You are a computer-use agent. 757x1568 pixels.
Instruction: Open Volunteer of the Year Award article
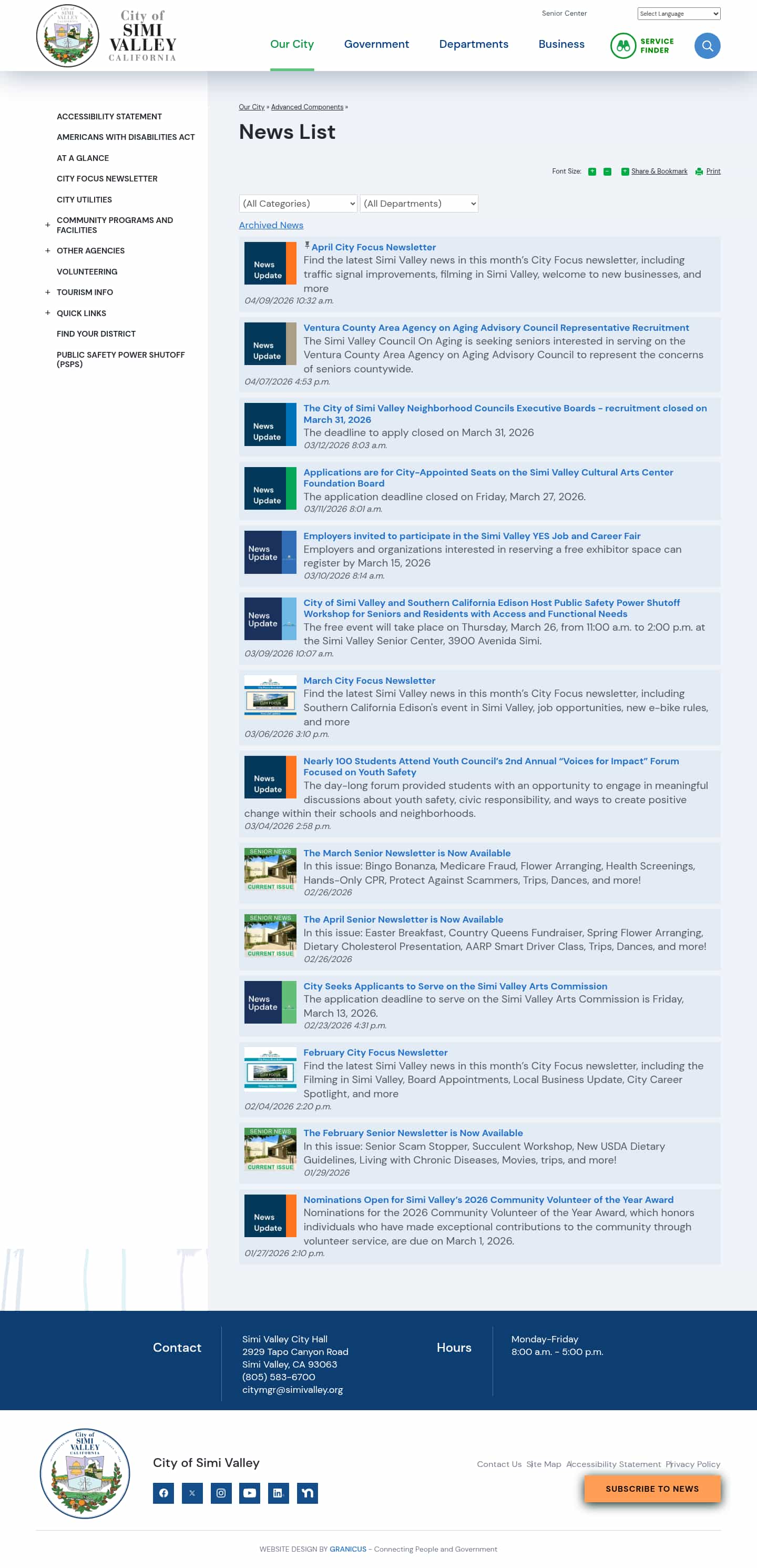coord(488,1200)
